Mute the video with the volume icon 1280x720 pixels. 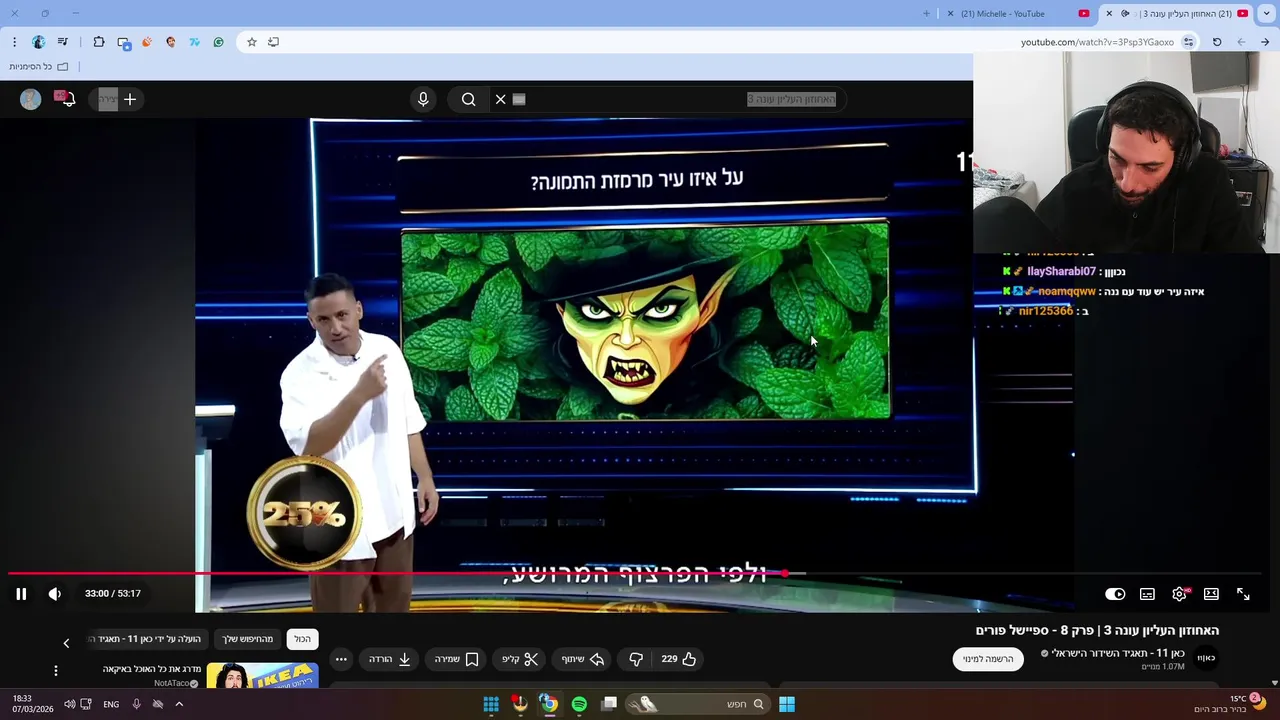click(x=55, y=594)
